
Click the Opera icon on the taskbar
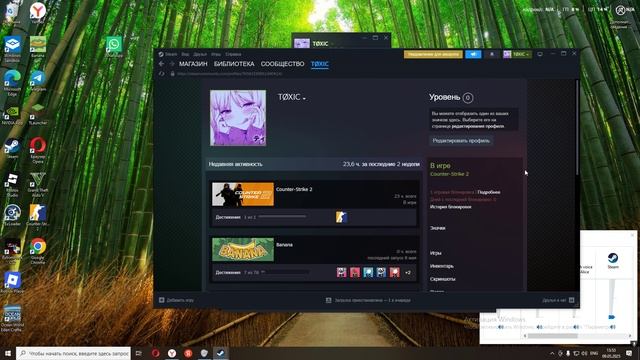tap(156, 353)
